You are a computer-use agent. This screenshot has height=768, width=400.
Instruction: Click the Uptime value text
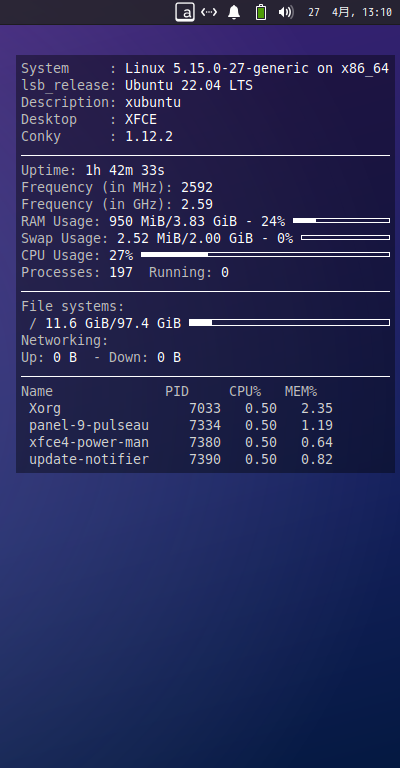(x=125, y=170)
